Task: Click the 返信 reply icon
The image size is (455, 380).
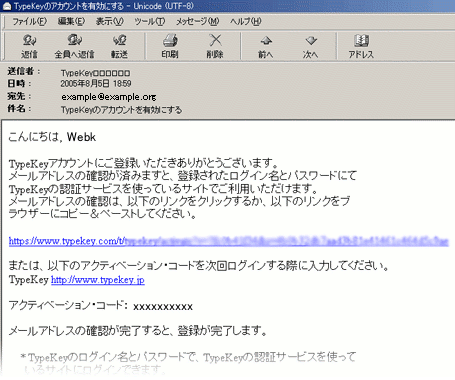Action: pyautogui.click(x=29, y=46)
